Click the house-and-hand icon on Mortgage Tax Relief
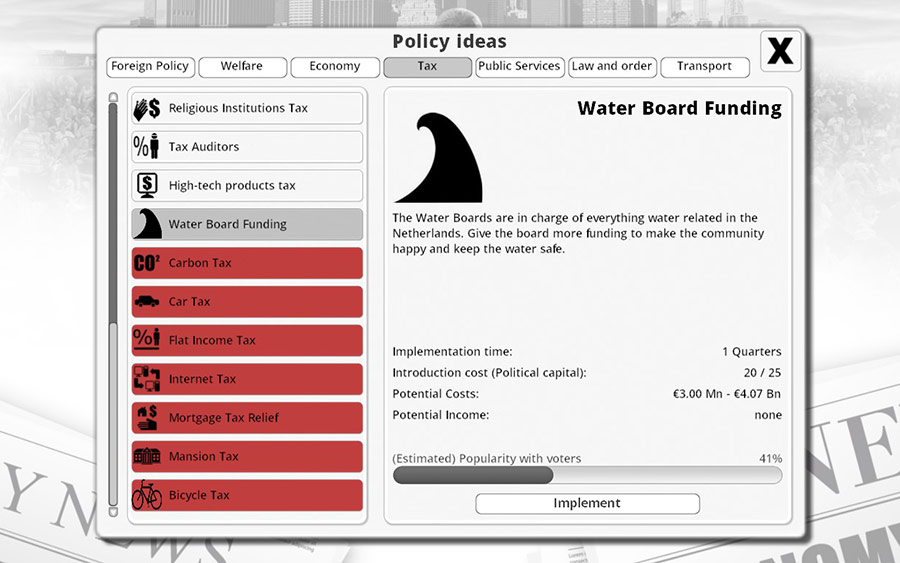Viewport: 900px width, 563px height. pyautogui.click(x=147, y=417)
